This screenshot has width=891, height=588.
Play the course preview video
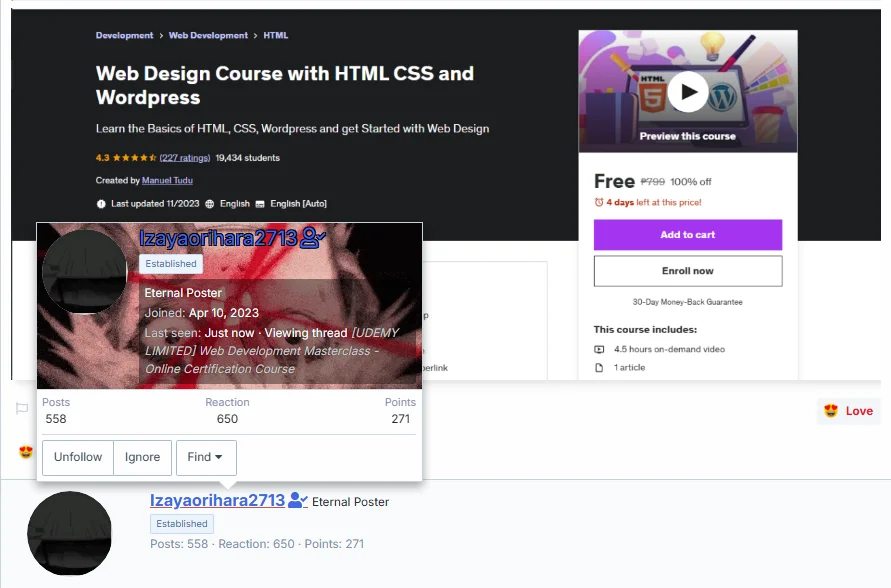click(688, 91)
